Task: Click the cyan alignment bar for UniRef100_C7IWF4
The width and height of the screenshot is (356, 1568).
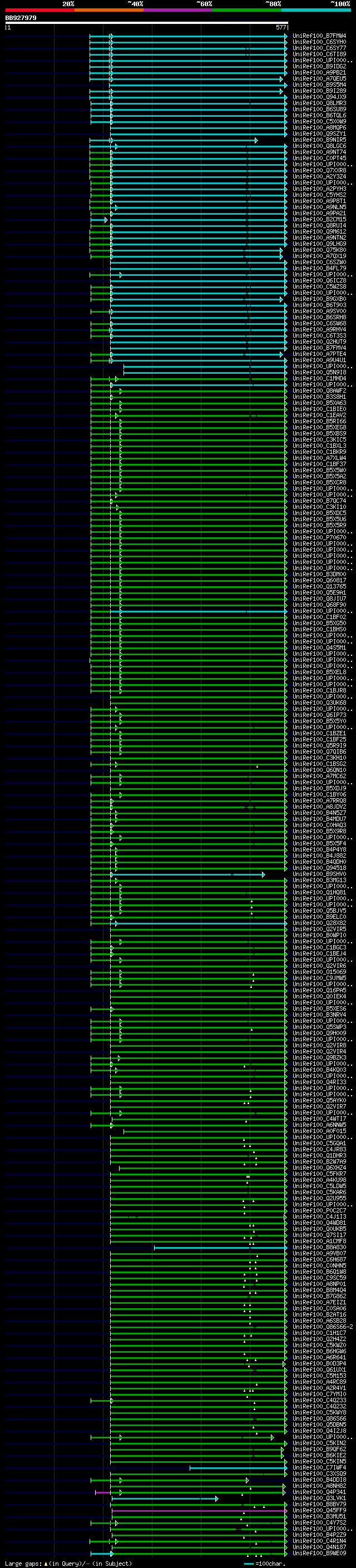Action: click(238, 1468)
